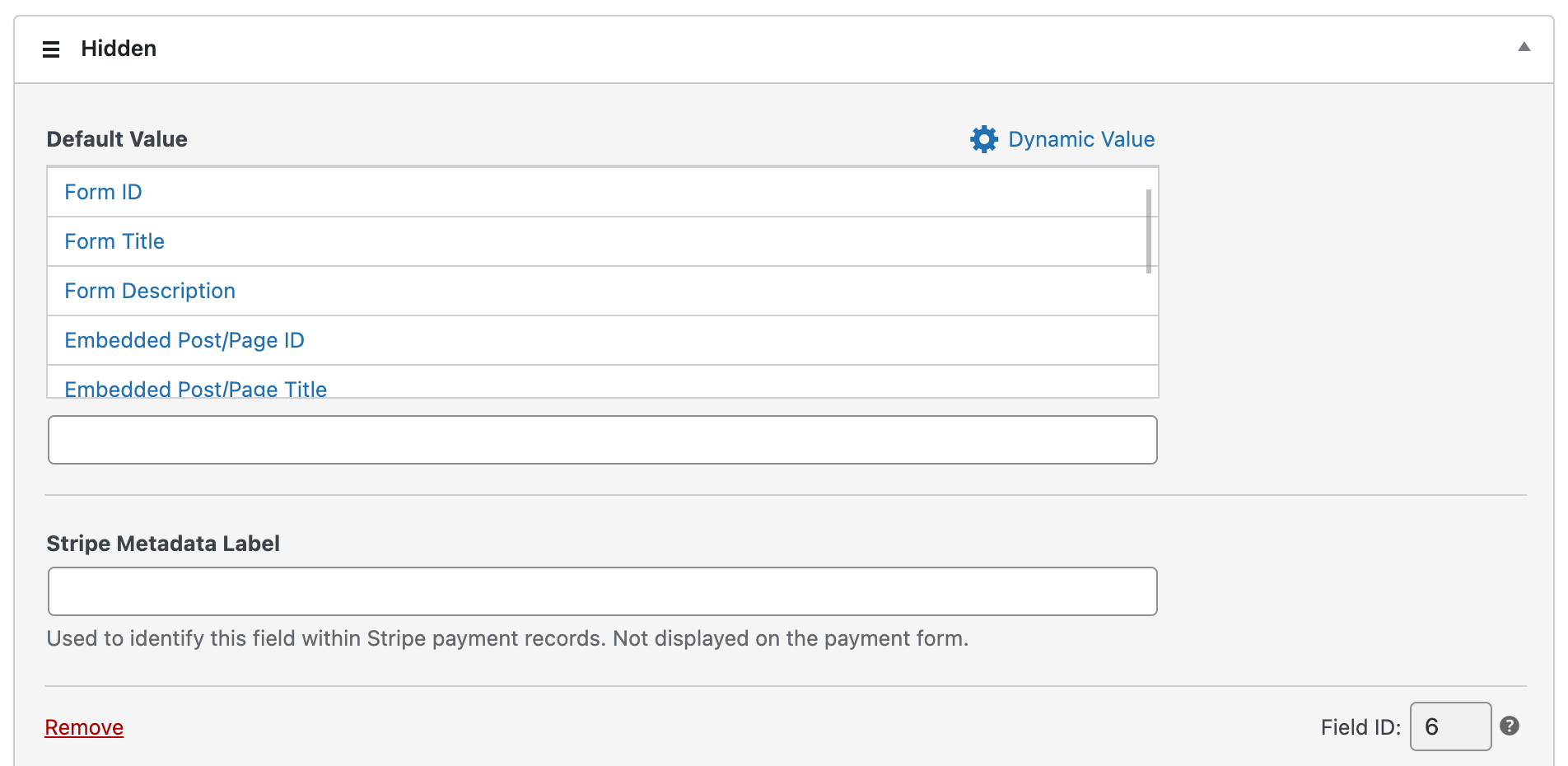The width and height of the screenshot is (1568, 766).
Task: Click the Stripe Metadata Label heading
Action: tap(163, 544)
